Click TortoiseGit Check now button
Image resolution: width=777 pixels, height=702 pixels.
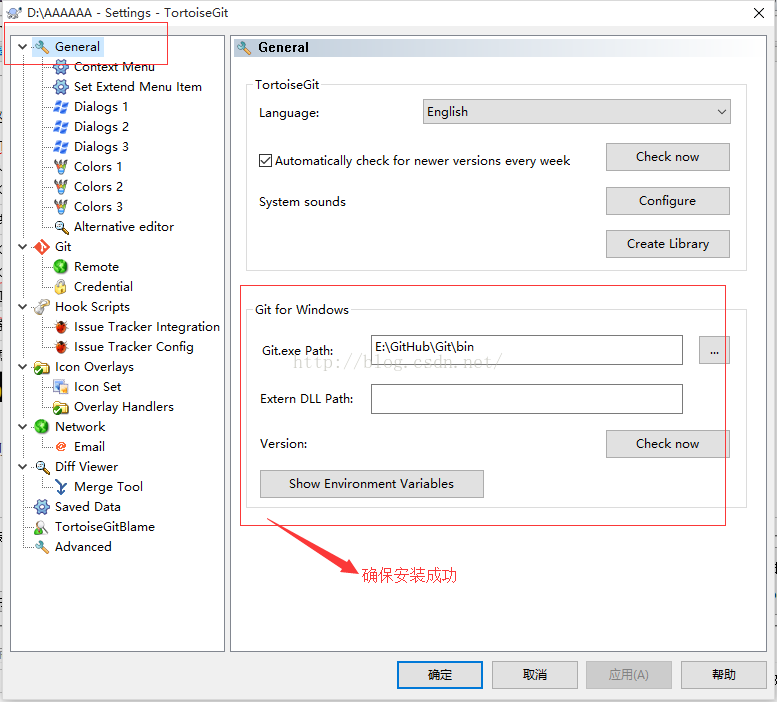667,157
